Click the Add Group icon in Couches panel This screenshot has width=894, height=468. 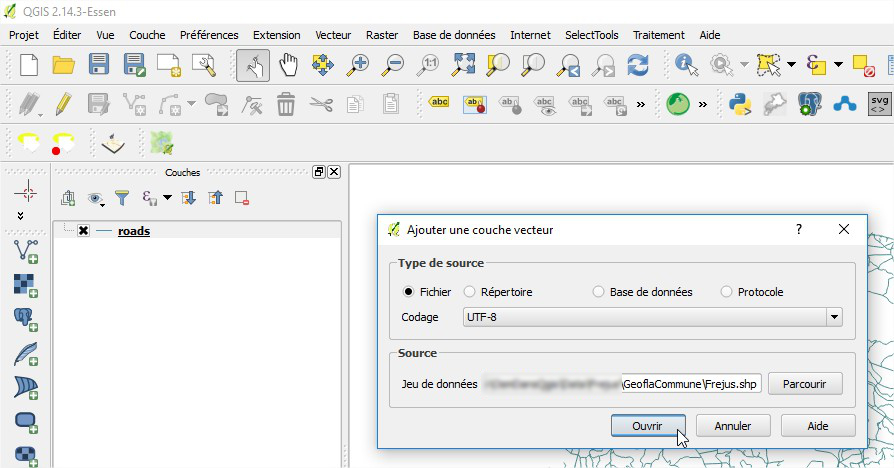click(68, 198)
